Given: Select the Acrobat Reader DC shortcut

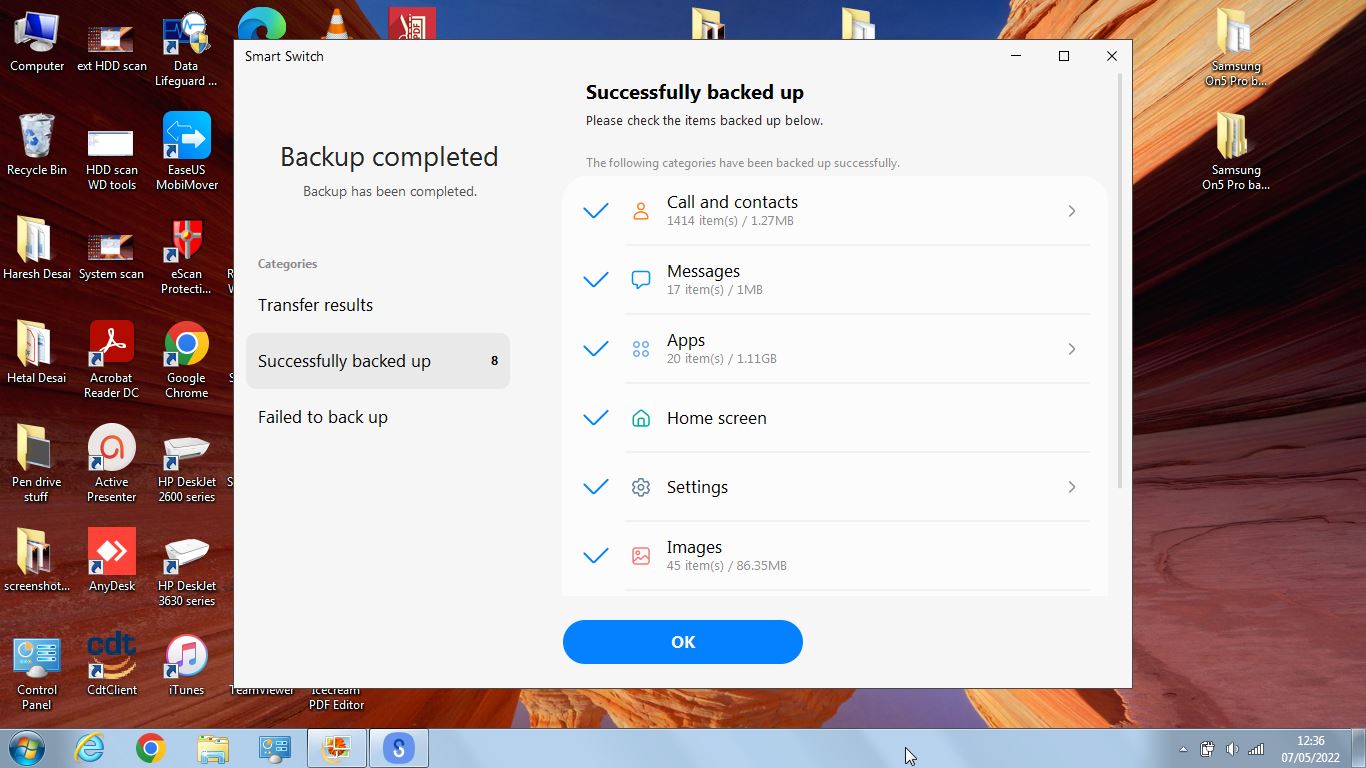Looking at the screenshot, I should coord(111,362).
